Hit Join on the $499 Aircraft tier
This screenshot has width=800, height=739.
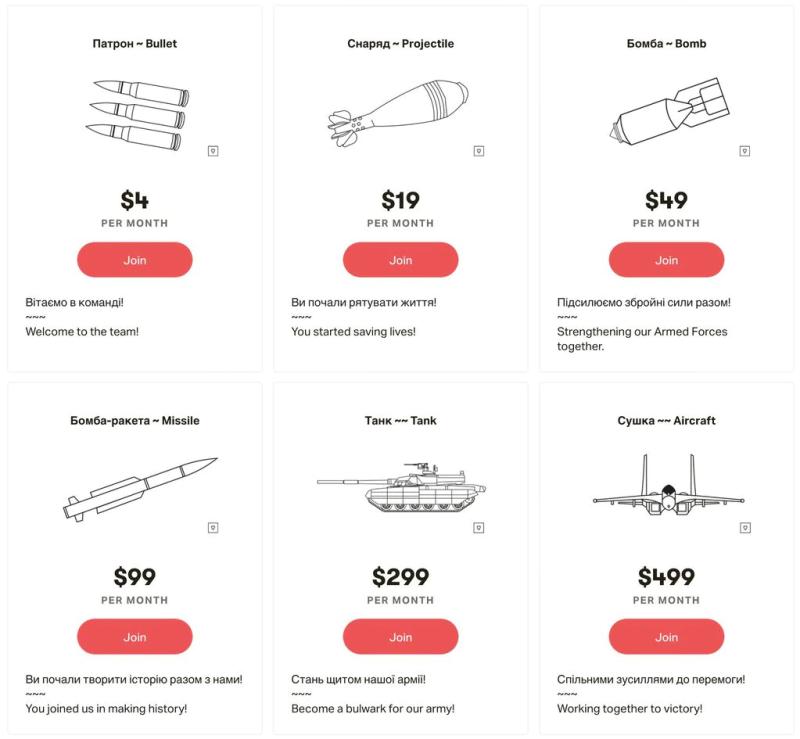(x=667, y=637)
